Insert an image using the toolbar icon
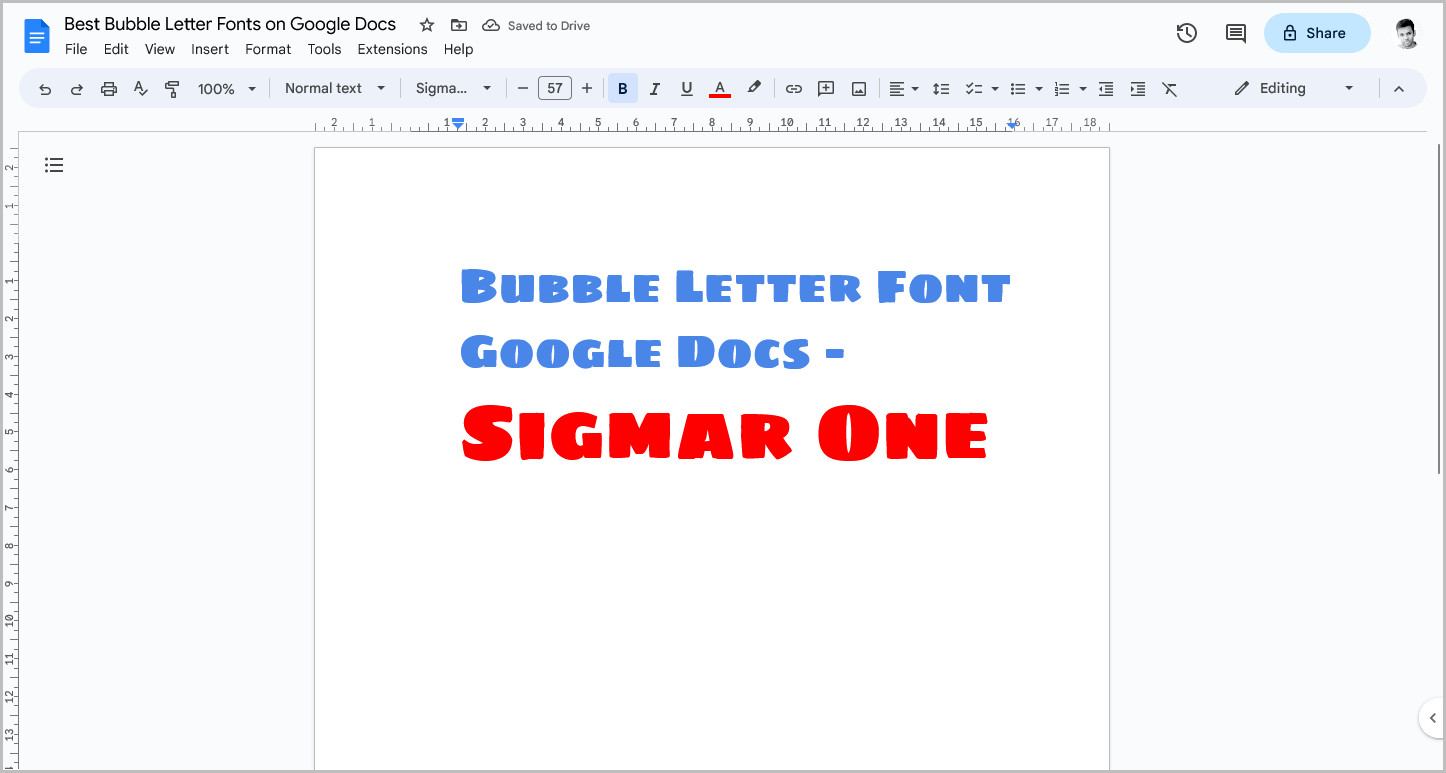The image size is (1446, 773). [858, 88]
